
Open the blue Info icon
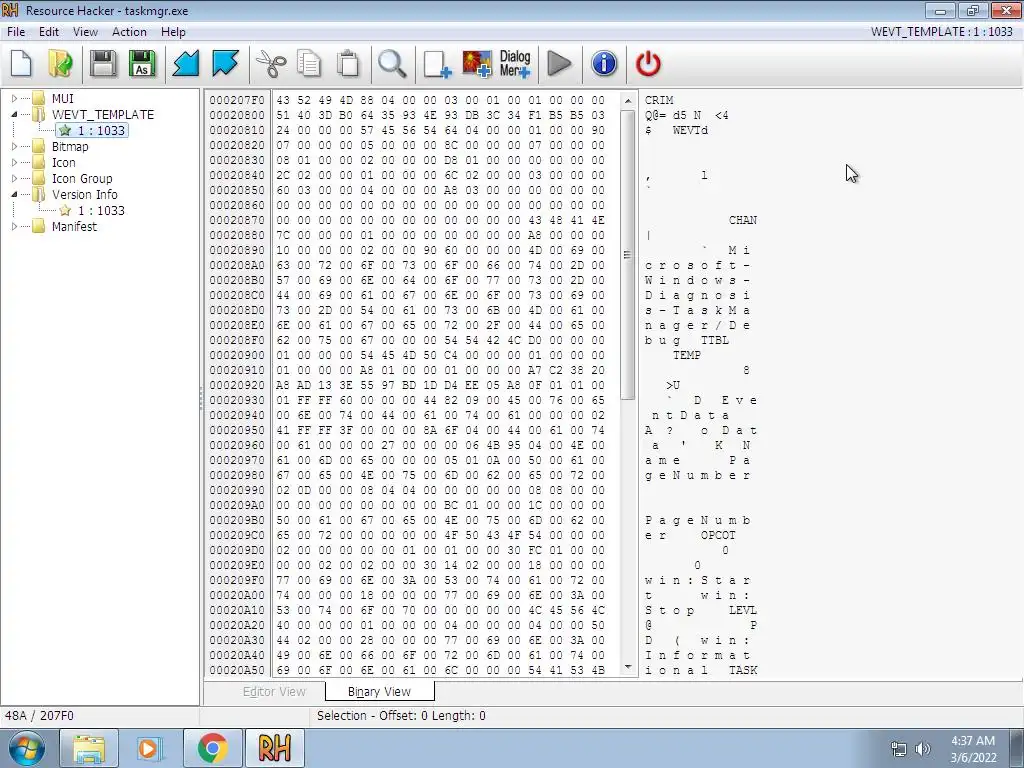coord(604,64)
